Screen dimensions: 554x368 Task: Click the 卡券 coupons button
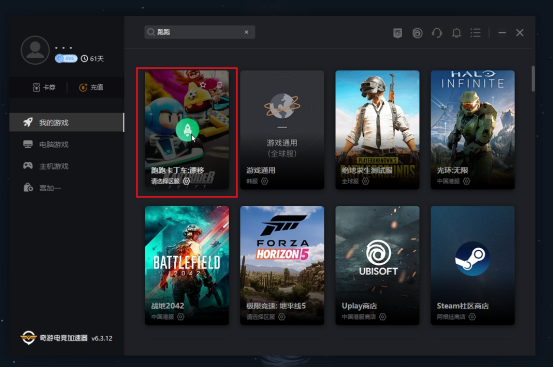click(x=44, y=87)
